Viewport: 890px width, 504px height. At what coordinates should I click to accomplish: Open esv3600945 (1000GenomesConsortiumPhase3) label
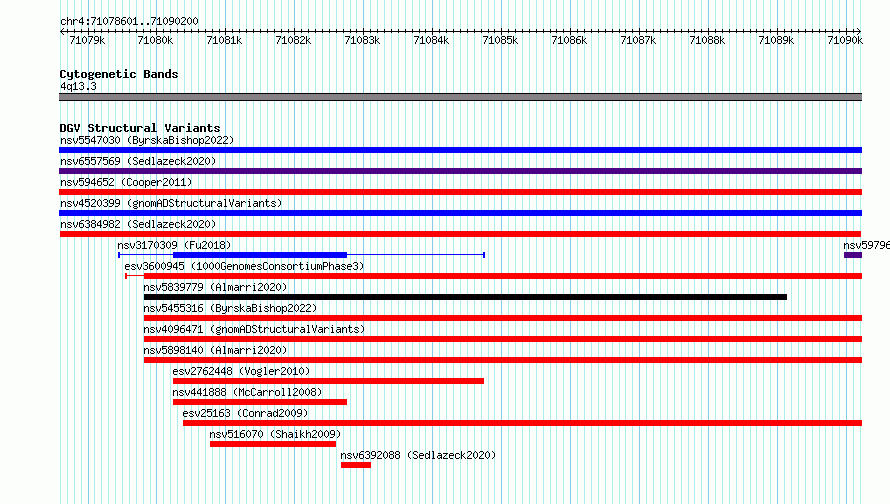click(244, 266)
